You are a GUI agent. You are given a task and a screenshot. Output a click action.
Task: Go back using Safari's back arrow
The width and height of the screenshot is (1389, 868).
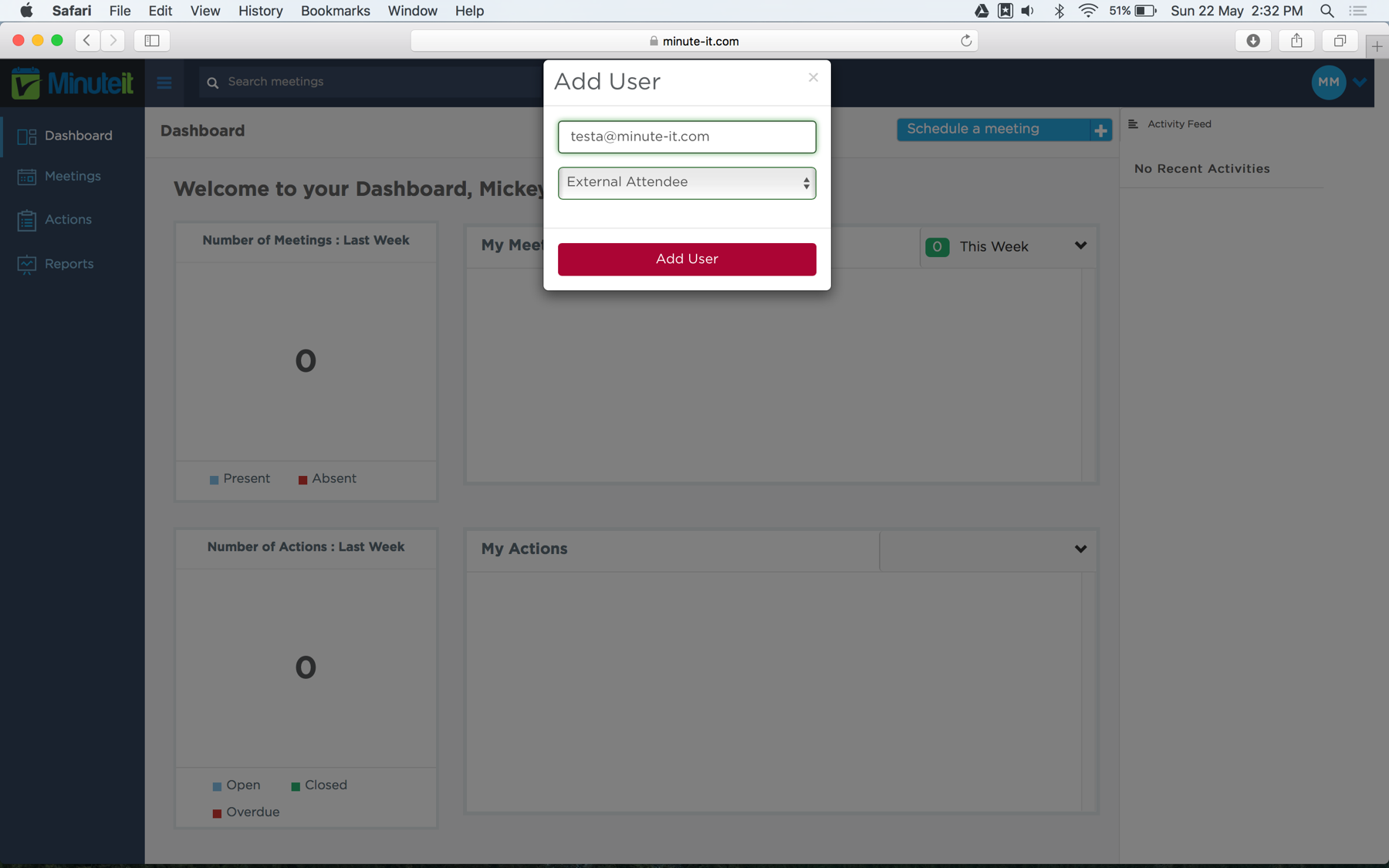pos(87,40)
